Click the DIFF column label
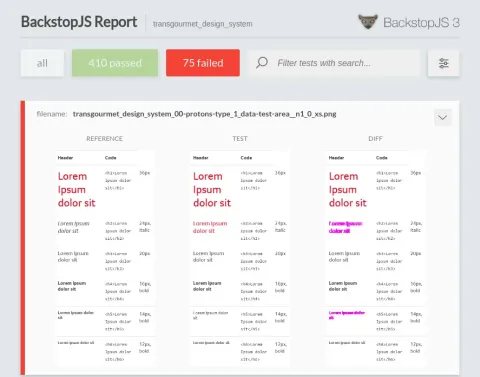480x377 pixels. [375, 139]
